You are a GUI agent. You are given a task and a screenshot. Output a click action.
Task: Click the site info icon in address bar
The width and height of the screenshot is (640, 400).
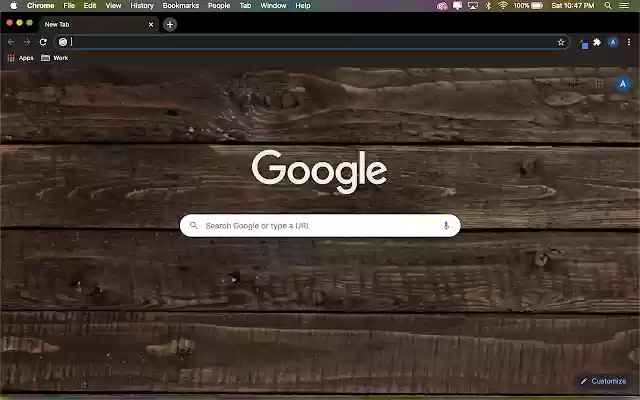(x=63, y=42)
